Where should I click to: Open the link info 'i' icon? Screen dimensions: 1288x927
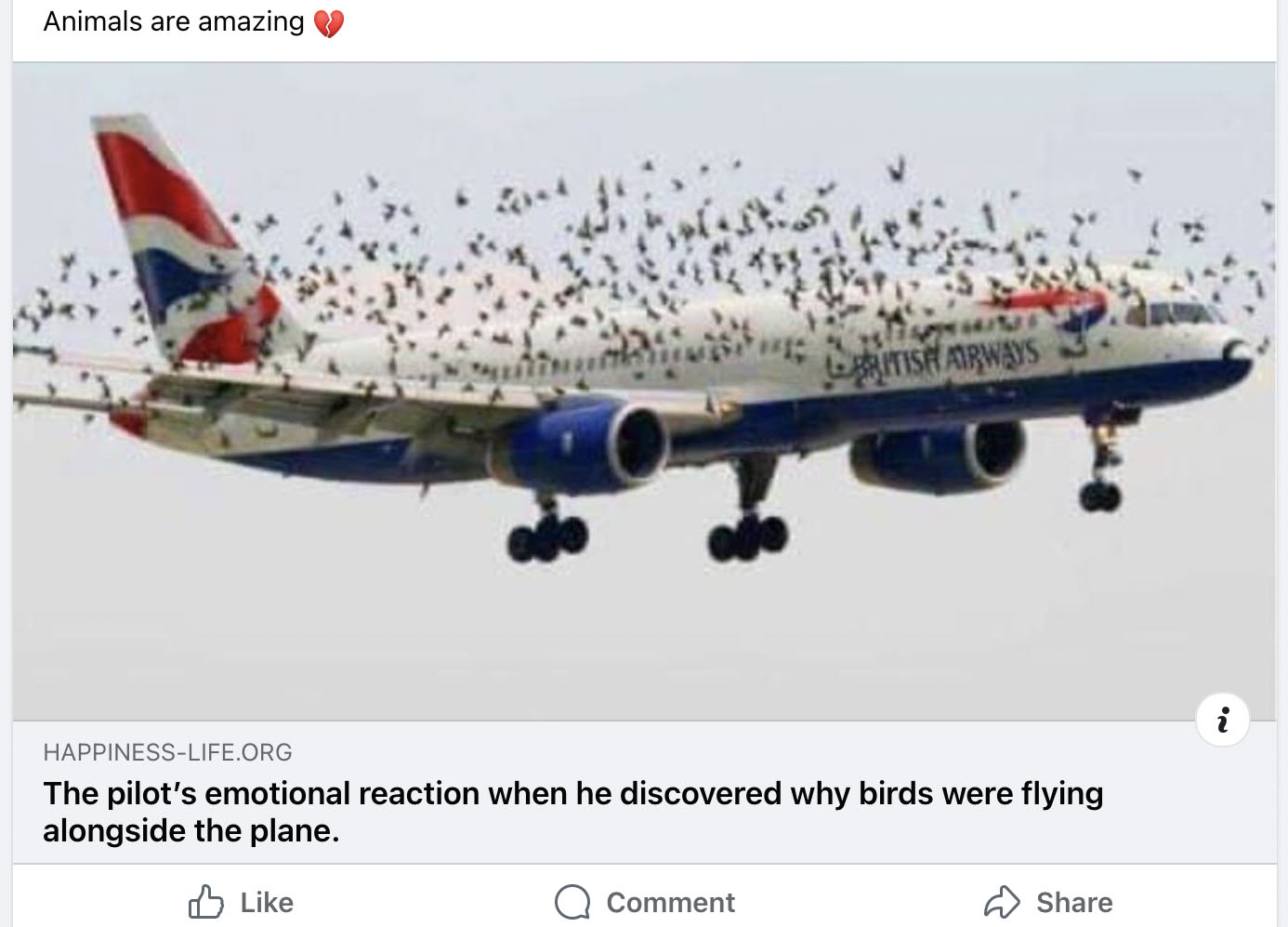coord(1223,720)
